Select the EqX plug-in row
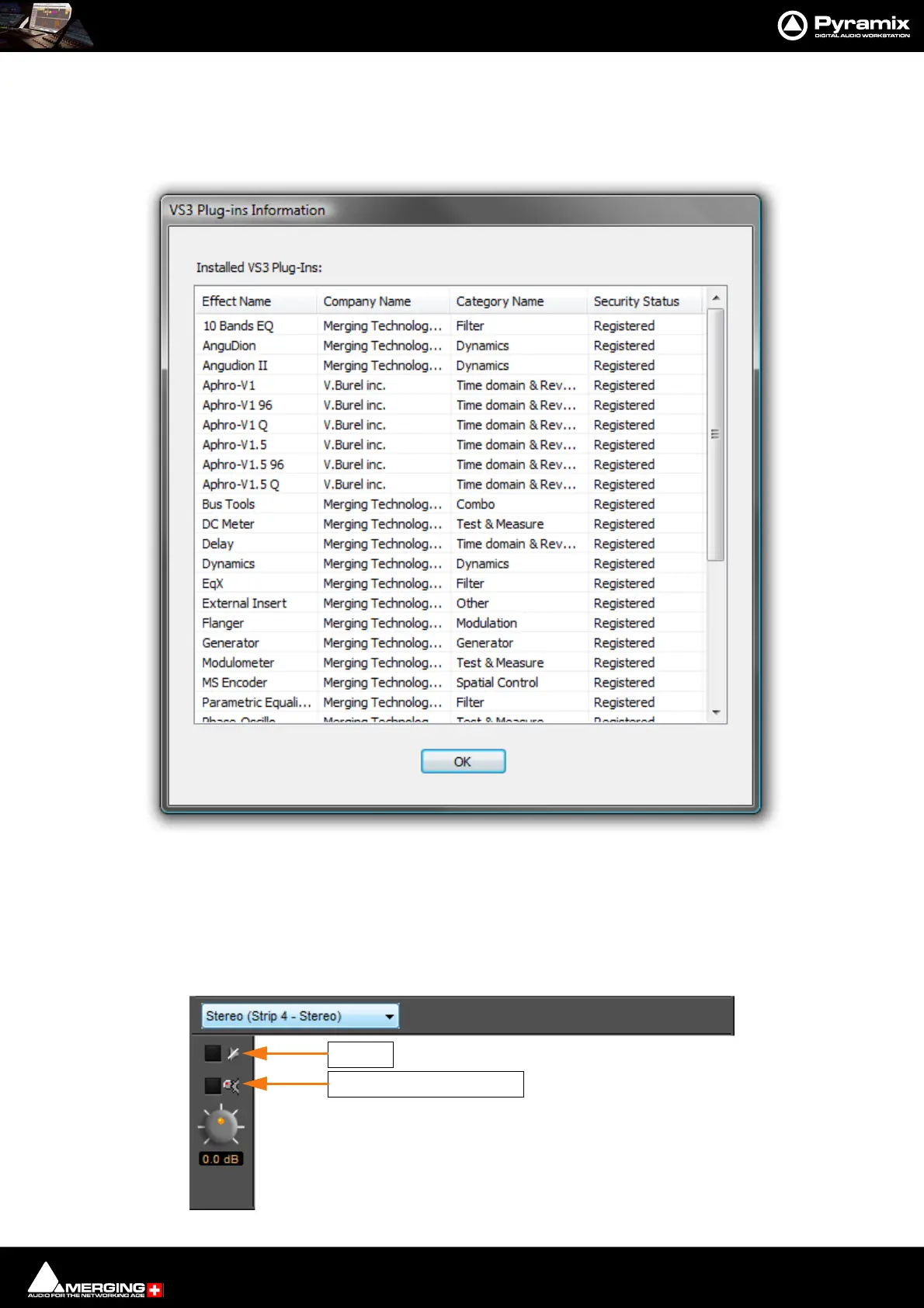Screen dimensions: 924x1308 450,583
